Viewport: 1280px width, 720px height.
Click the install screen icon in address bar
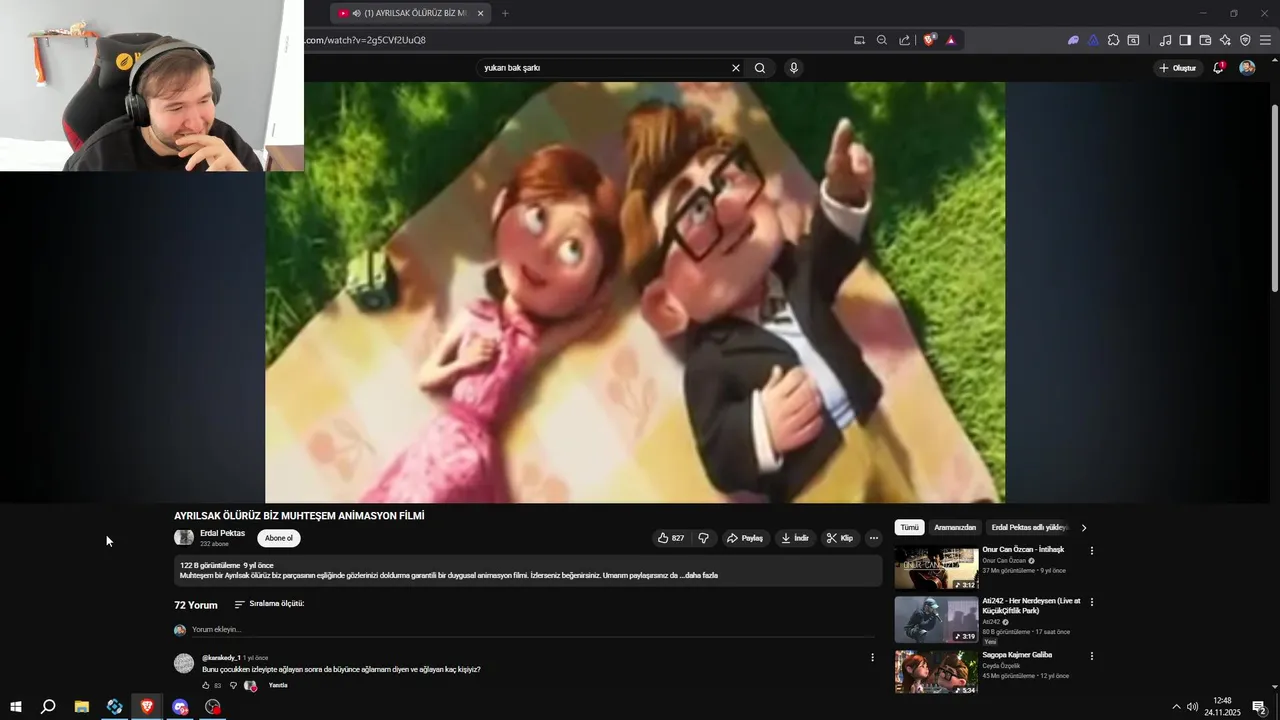[859, 40]
